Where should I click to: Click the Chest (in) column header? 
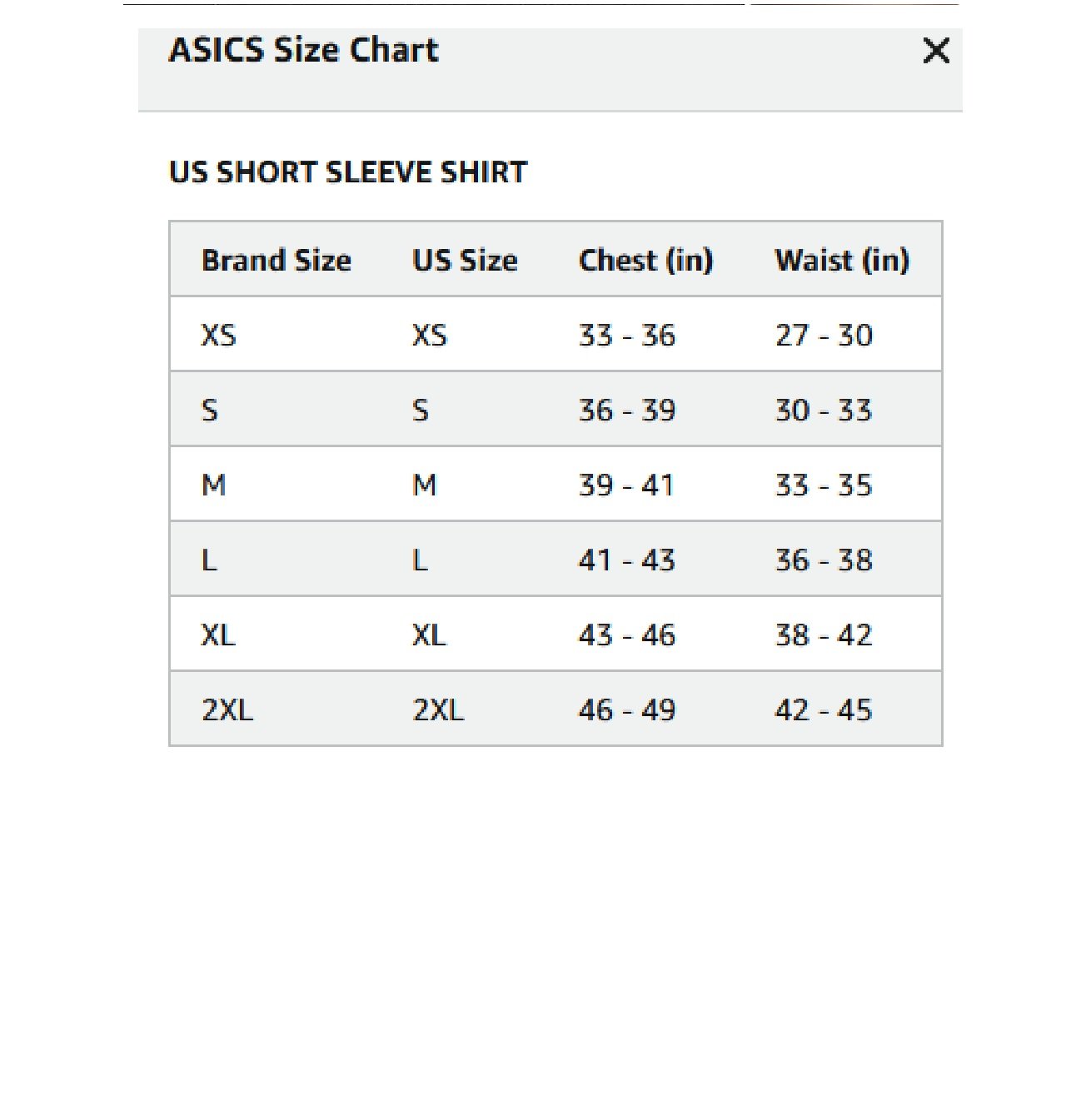pyautogui.click(x=645, y=260)
